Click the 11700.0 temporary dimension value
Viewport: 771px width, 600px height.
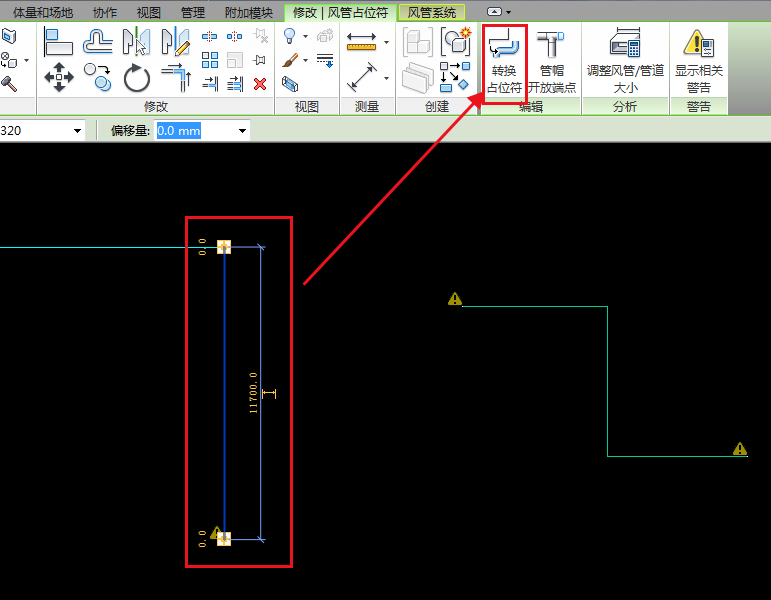(253, 393)
